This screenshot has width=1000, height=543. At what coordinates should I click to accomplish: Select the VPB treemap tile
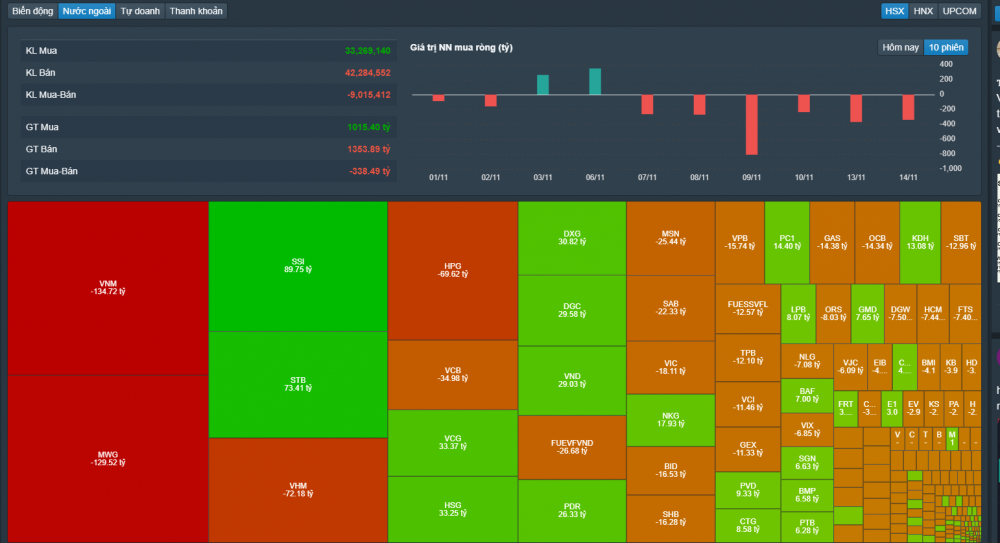(740, 242)
